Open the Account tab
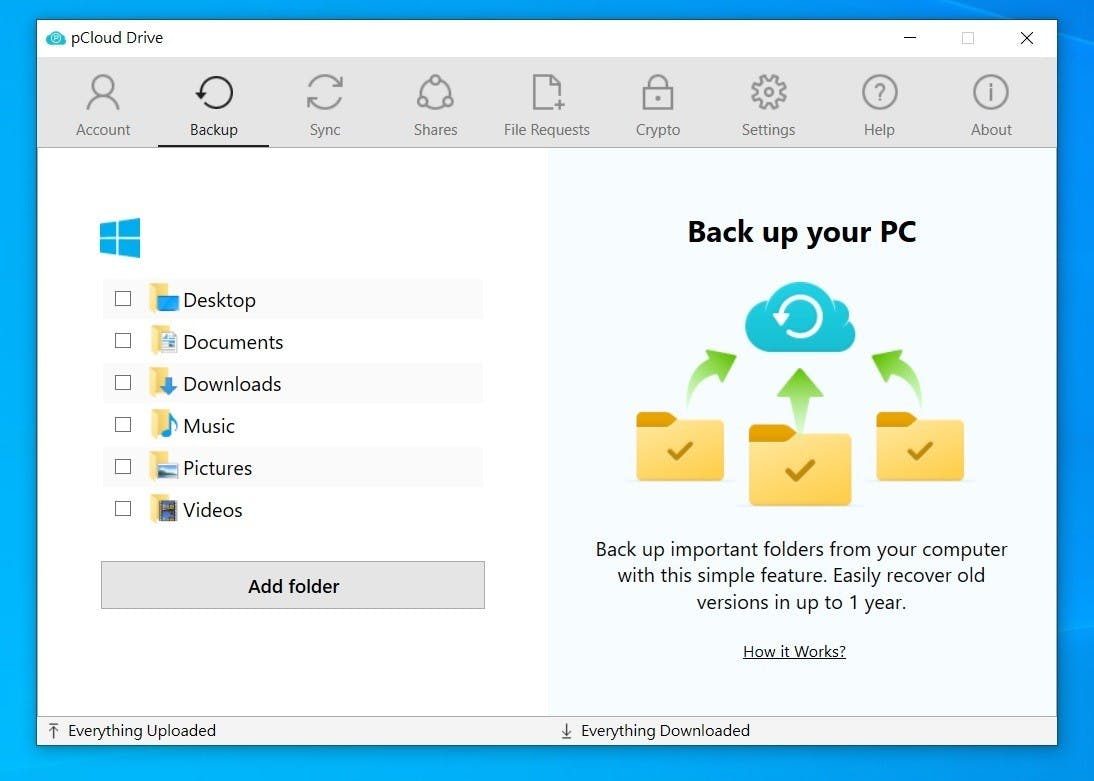1094x781 pixels. pyautogui.click(x=103, y=105)
